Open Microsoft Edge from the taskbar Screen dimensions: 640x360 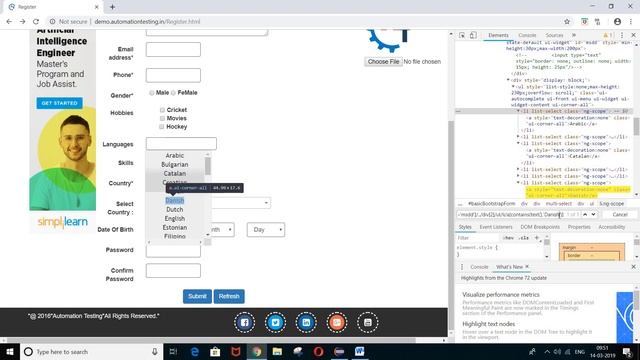tap(195, 351)
